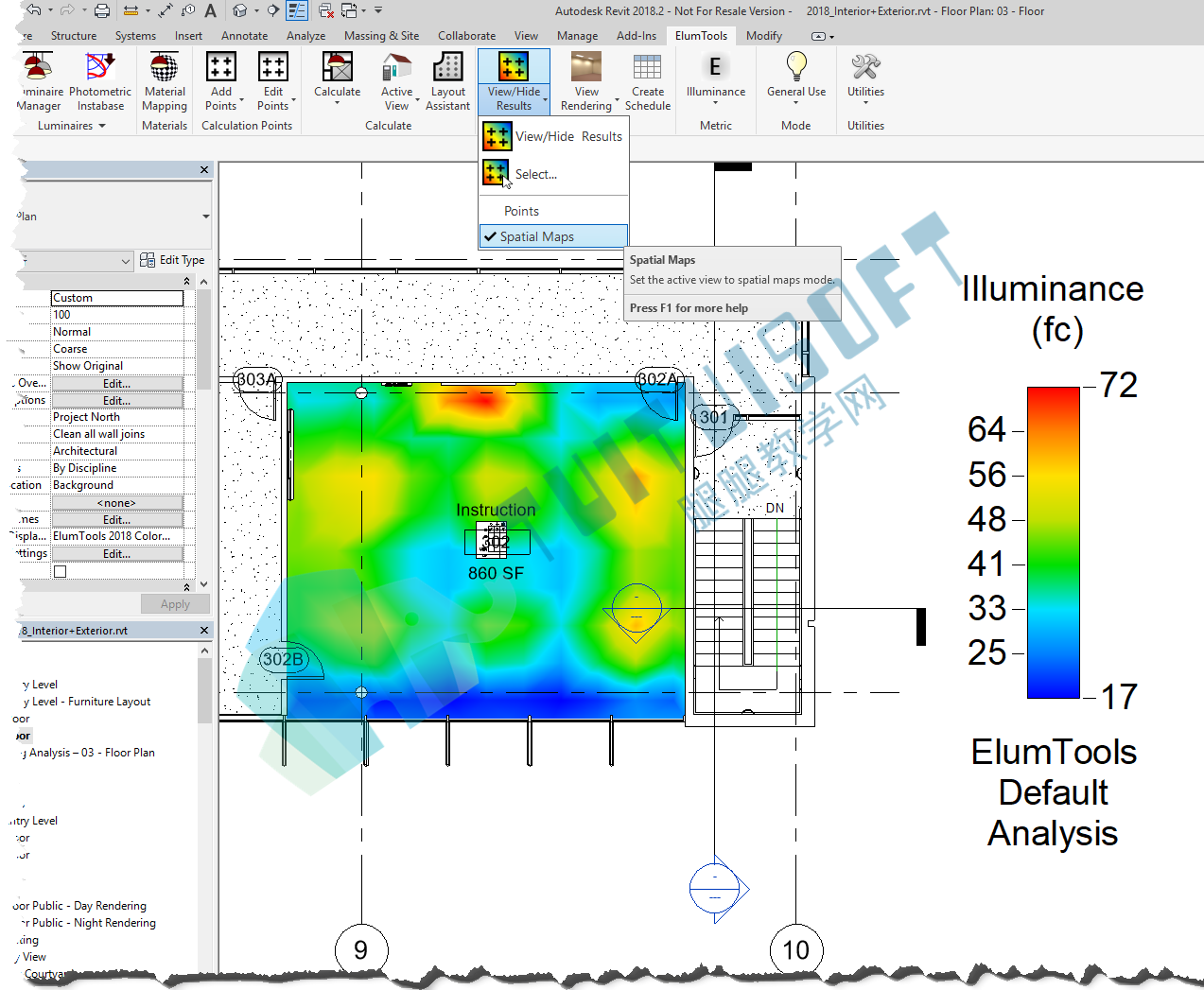Open the Massing & Site tab
This screenshot has height=990, width=1204.
point(381,36)
